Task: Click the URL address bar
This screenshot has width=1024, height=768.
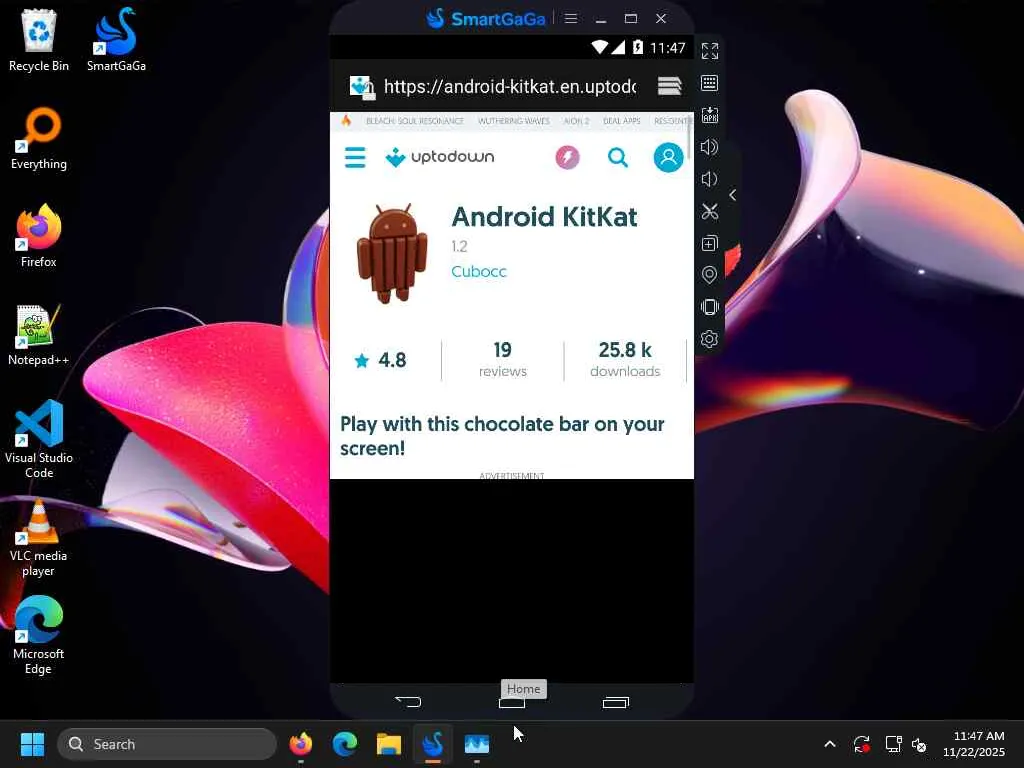Action: (509, 86)
